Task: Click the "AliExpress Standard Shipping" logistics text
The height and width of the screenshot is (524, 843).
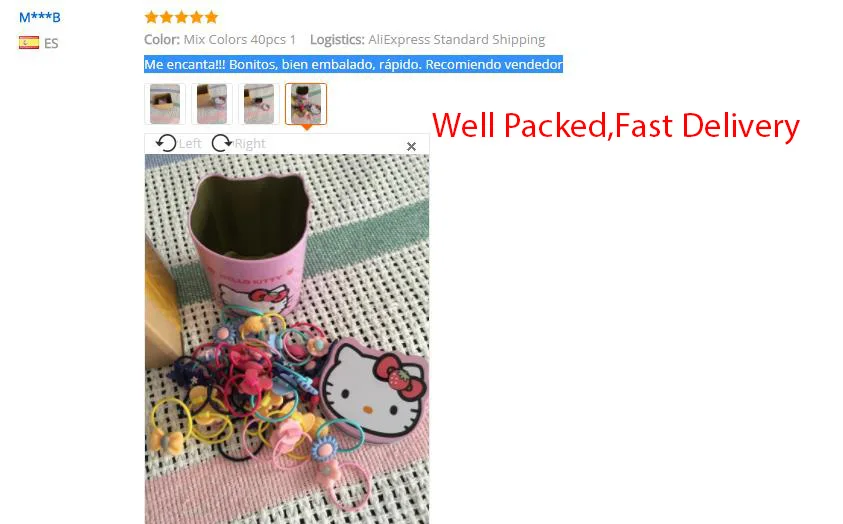Action: point(456,40)
